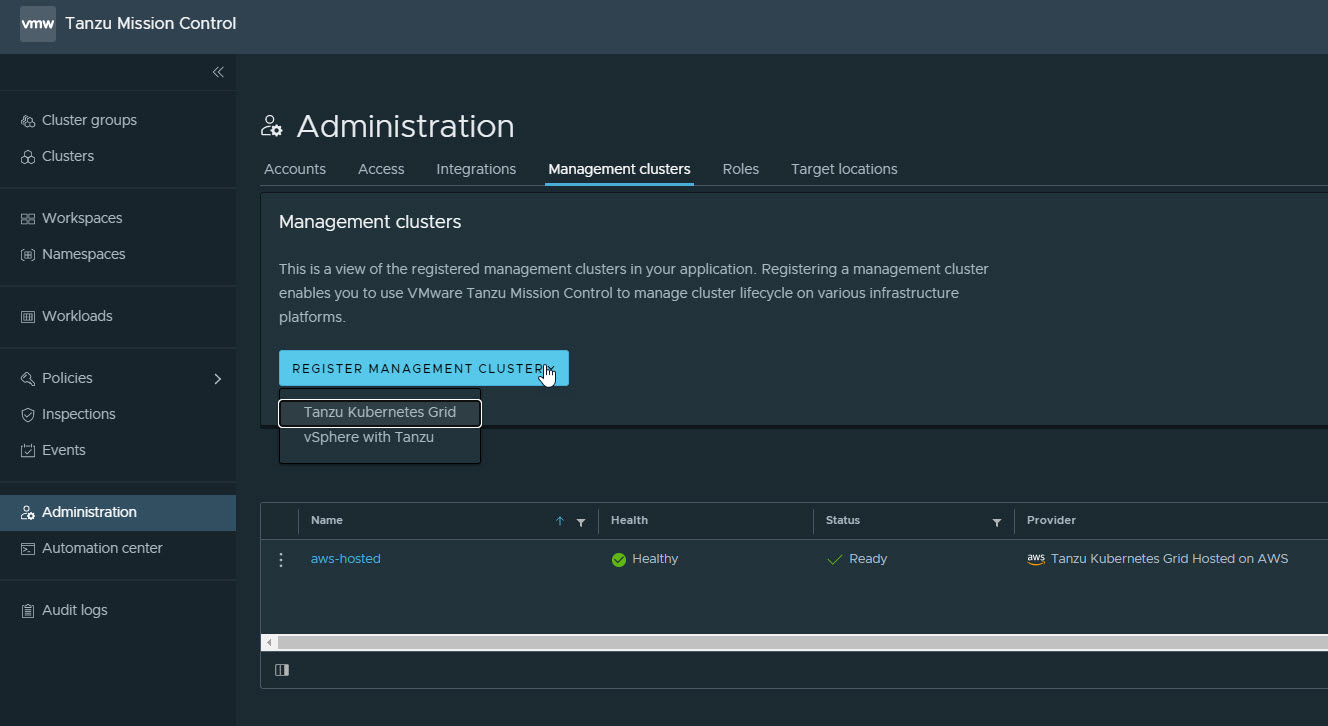Expand the Policies submenu chevron
The width and height of the screenshot is (1328, 726).
[218, 379]
